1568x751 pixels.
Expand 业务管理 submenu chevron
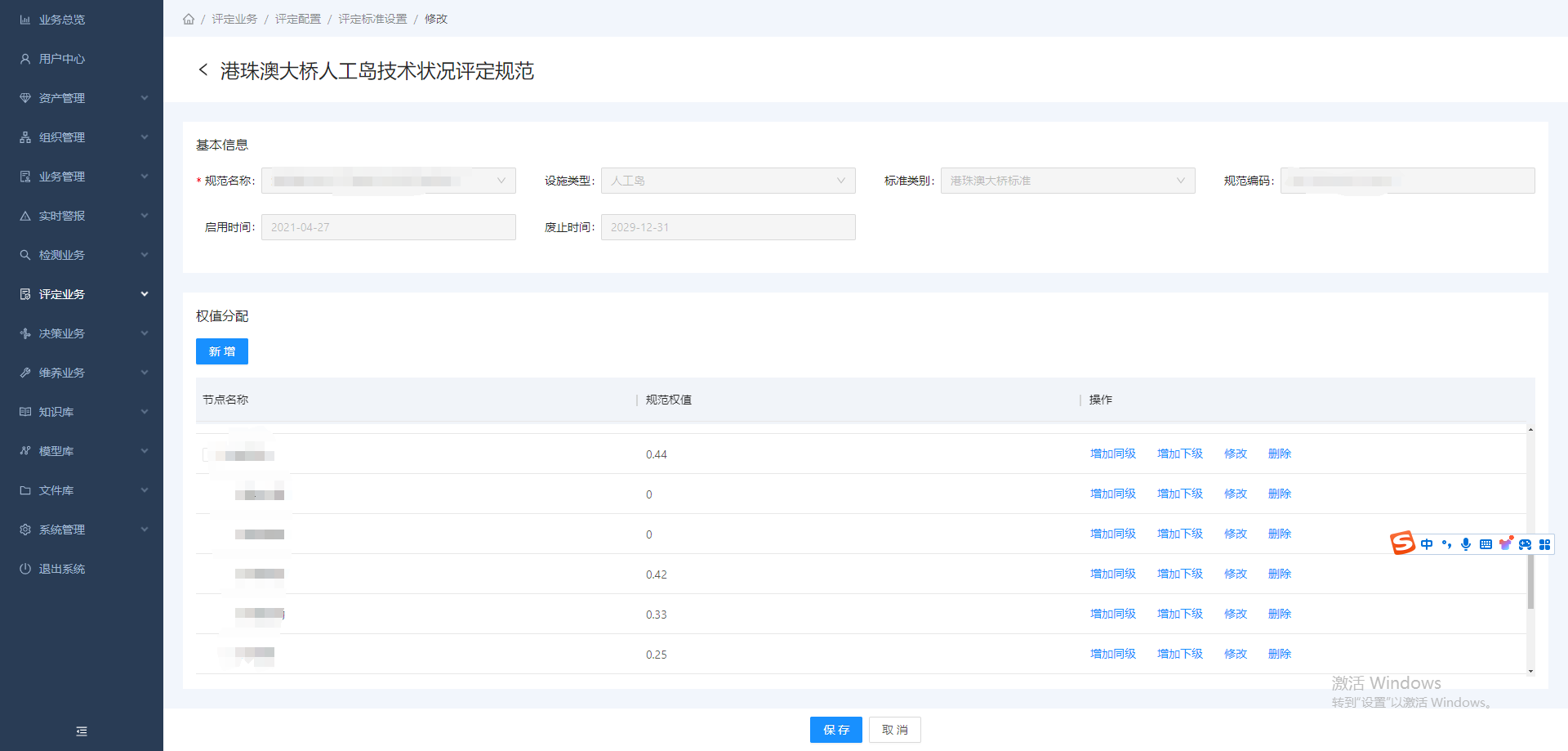(145, 177)
